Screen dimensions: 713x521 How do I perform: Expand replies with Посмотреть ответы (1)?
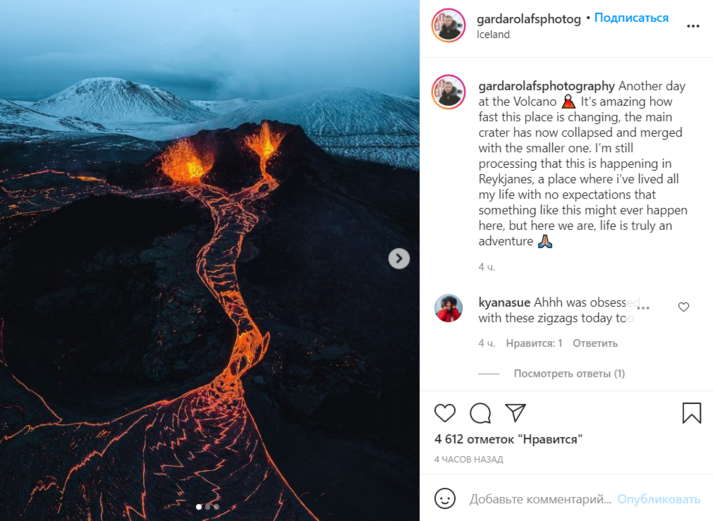click(569, 373)
